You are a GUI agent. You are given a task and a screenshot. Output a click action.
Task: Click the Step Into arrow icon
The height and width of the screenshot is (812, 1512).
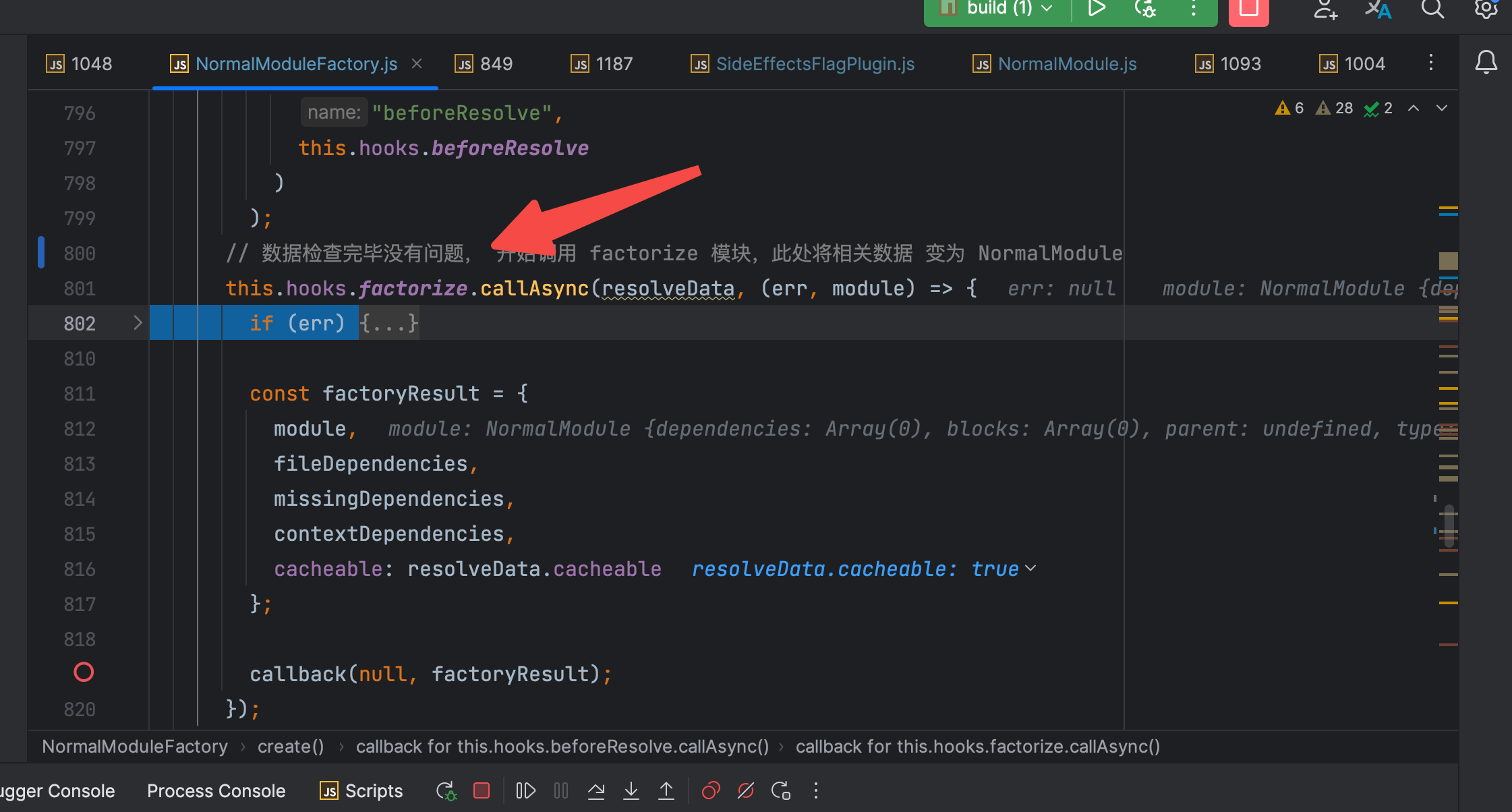click(631, 790)
